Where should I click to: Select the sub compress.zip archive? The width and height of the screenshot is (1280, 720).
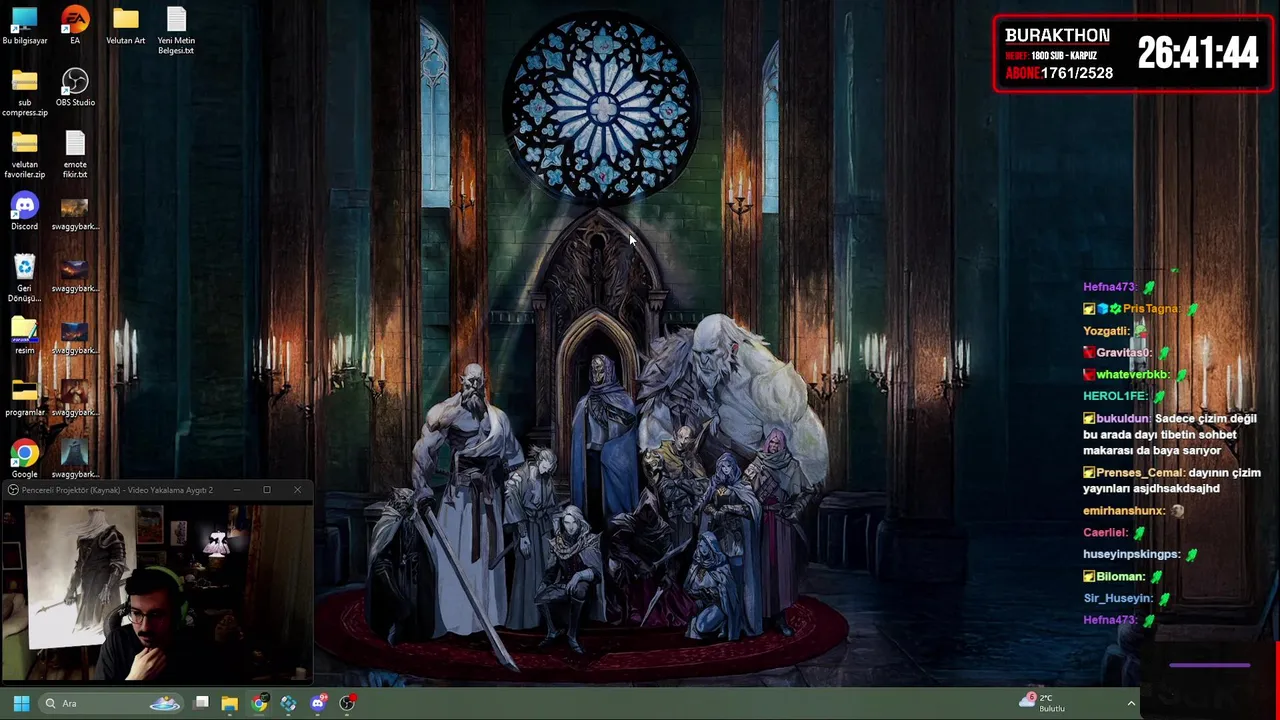24,93
